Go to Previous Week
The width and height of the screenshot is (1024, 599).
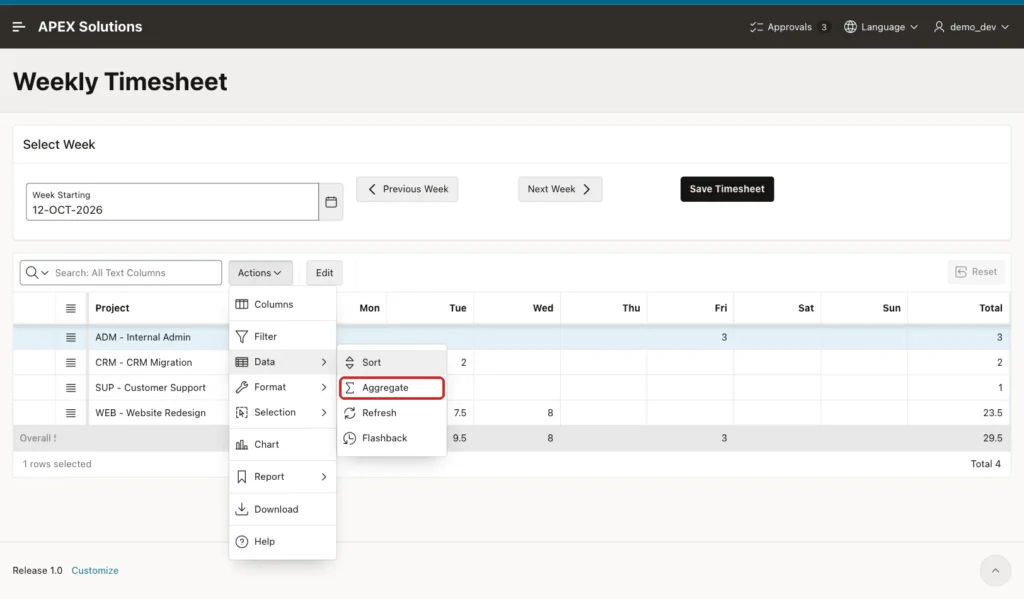click(x=407, y=189)
